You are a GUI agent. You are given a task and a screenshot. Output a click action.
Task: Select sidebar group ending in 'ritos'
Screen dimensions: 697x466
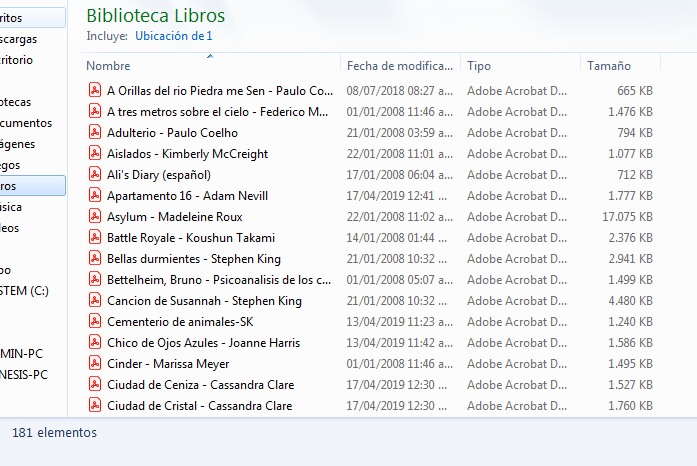(x=32, y=18)
